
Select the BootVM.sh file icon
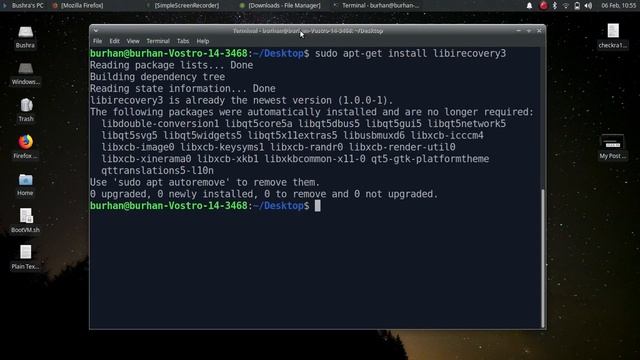point(25,220)
